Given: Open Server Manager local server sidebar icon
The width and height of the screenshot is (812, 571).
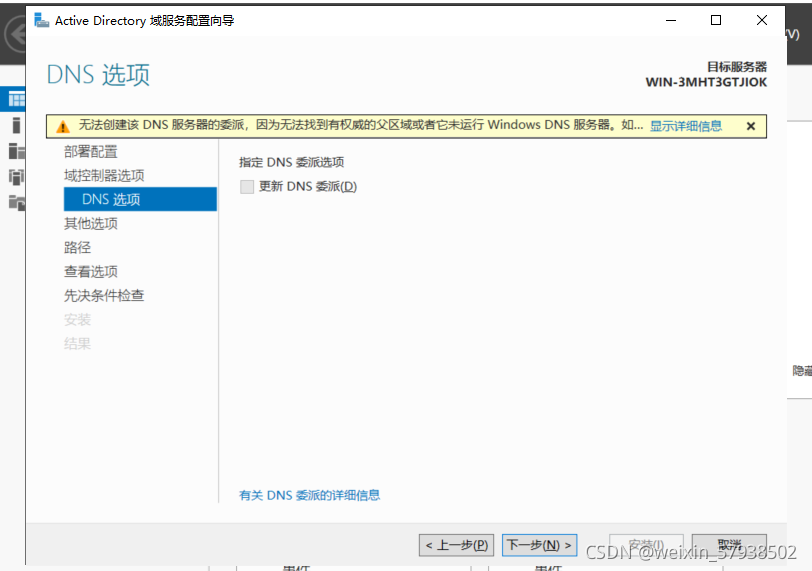Looking at the screenshot, I should (x=16, y=125).
